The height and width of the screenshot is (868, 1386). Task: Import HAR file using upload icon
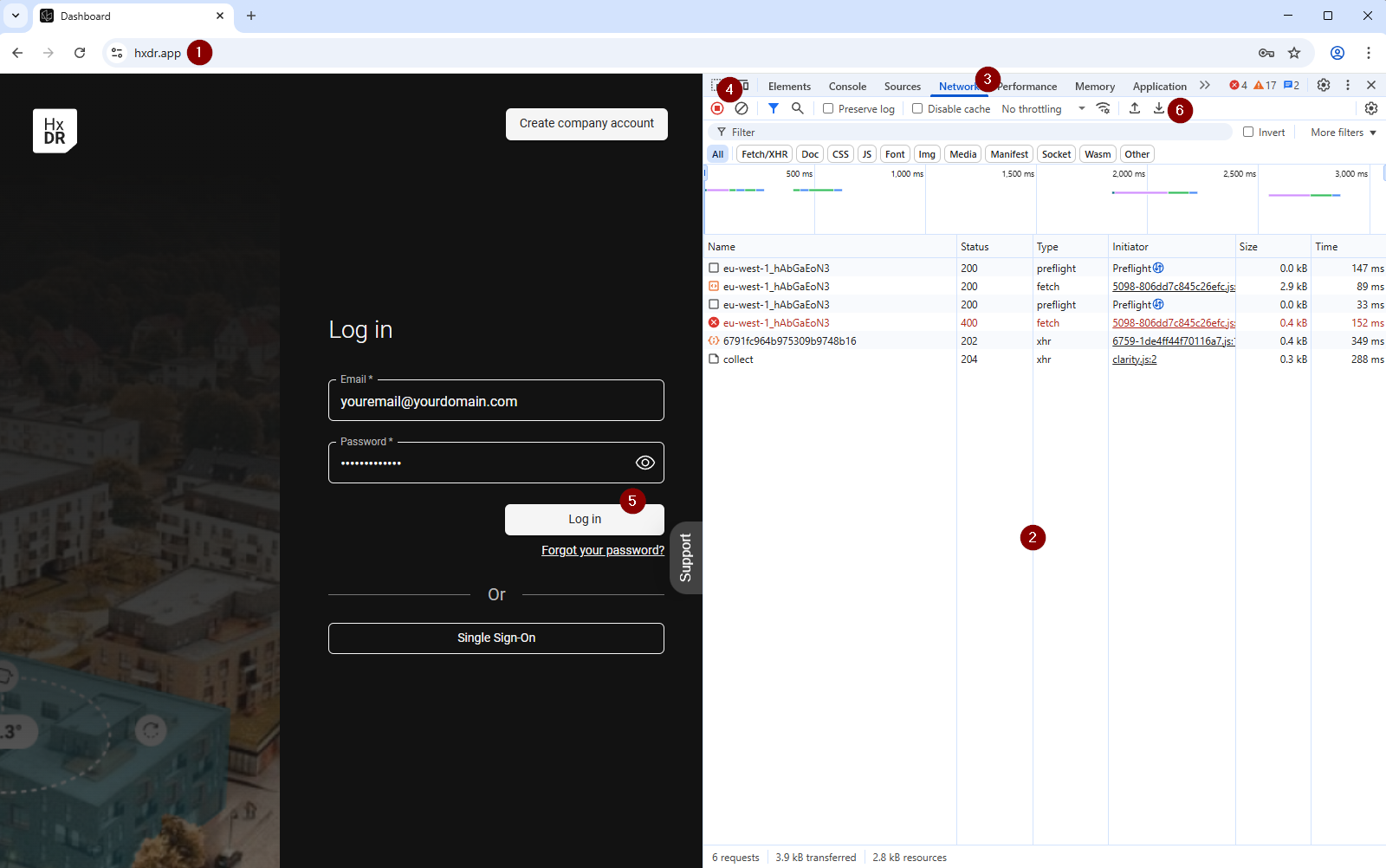point(1135,108)
